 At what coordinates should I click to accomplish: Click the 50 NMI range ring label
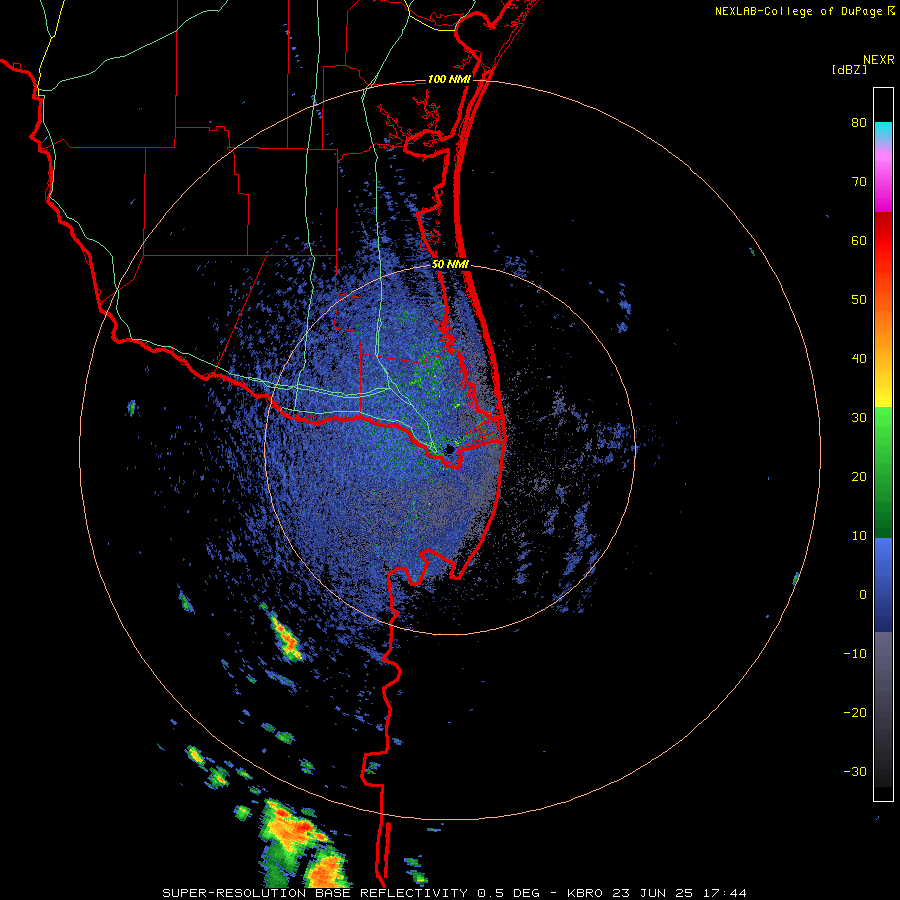[450, 265]
